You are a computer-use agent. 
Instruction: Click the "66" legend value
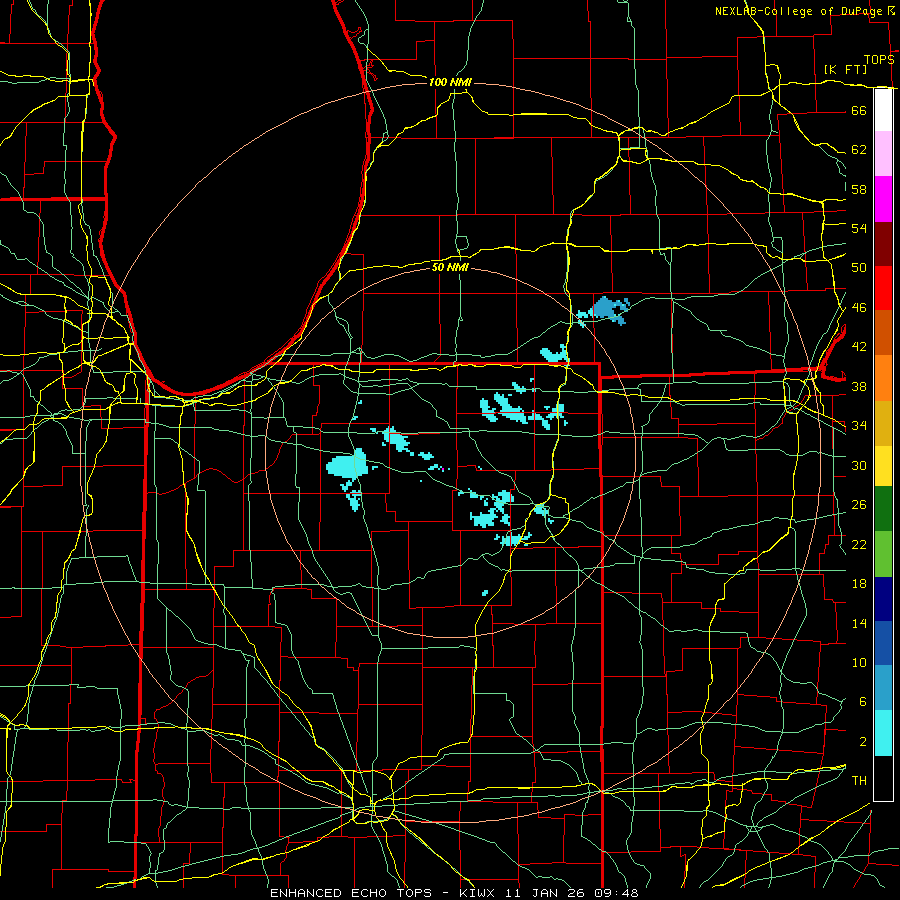(859, 110)
